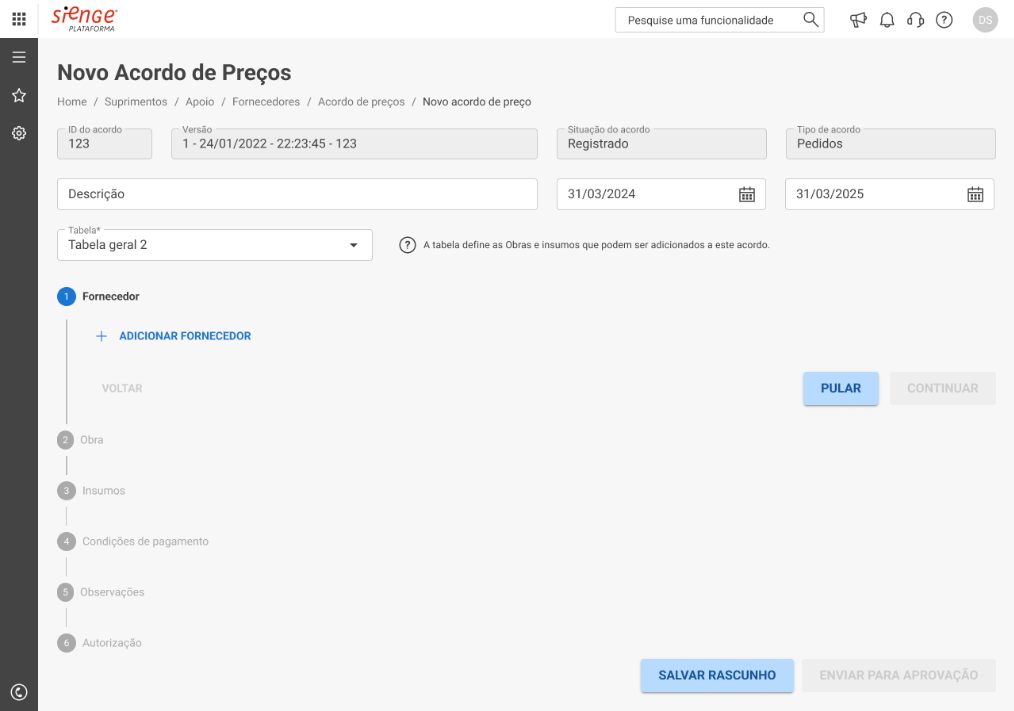Image resolution: width=1014 pixels, height=711 pixels.
Task: Click the Sienge Plataforma logo
Action: 84,19
